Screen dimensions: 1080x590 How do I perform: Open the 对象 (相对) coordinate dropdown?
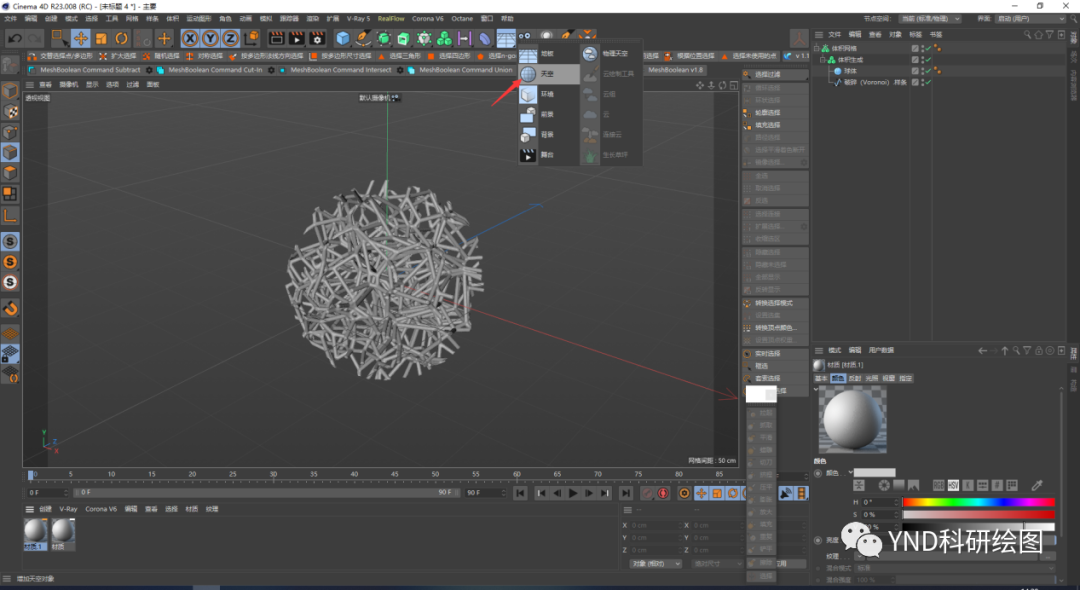point(655,564)
